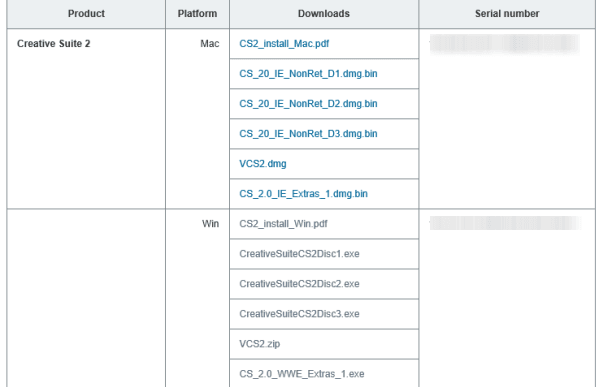
Task: Download CS_20_IE_NonRet_D2.dmg.bin
Action: 308,104
